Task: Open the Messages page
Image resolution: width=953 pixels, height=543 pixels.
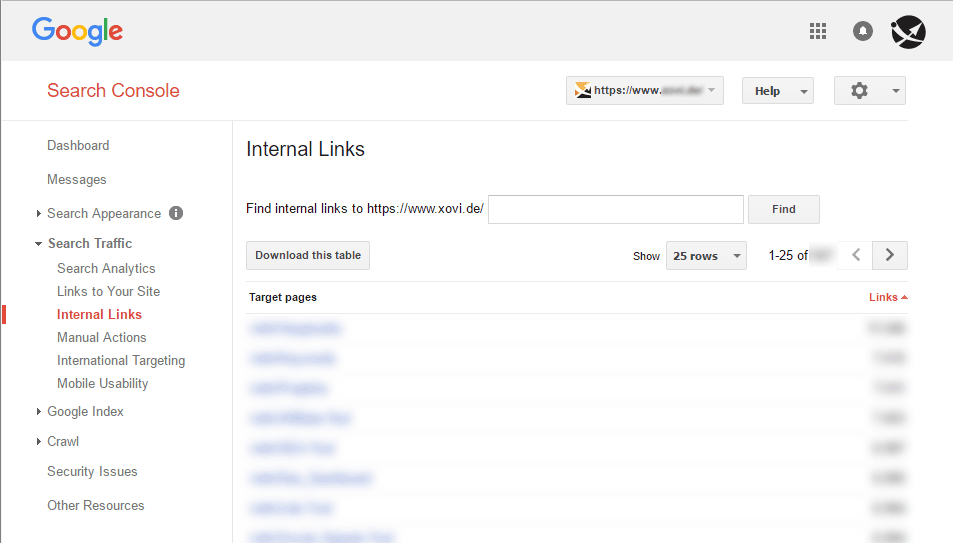Action: (x=77, y=179)
